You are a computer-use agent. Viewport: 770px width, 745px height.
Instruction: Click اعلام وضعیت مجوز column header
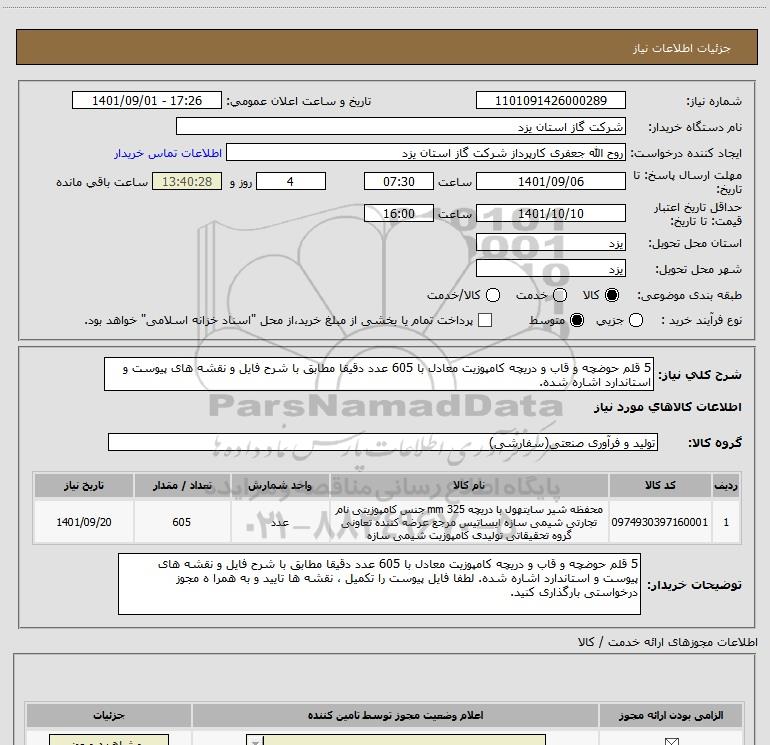click(395, 715)
